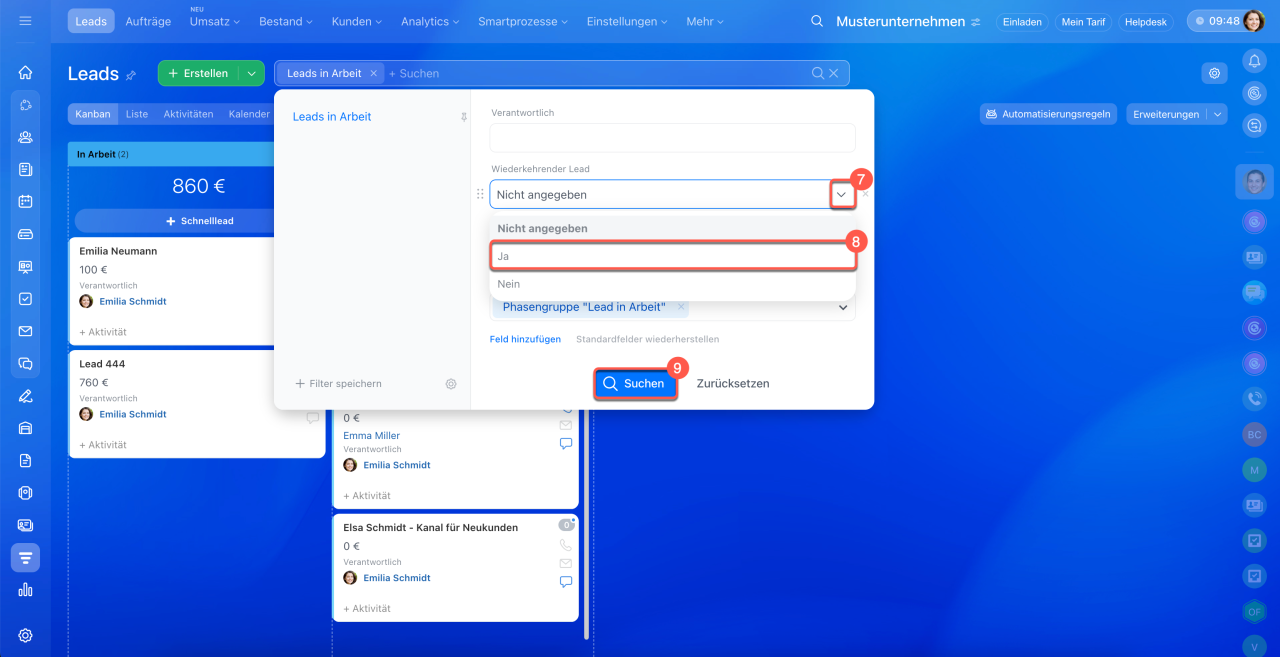Click the Suchen button

[635, 384]
